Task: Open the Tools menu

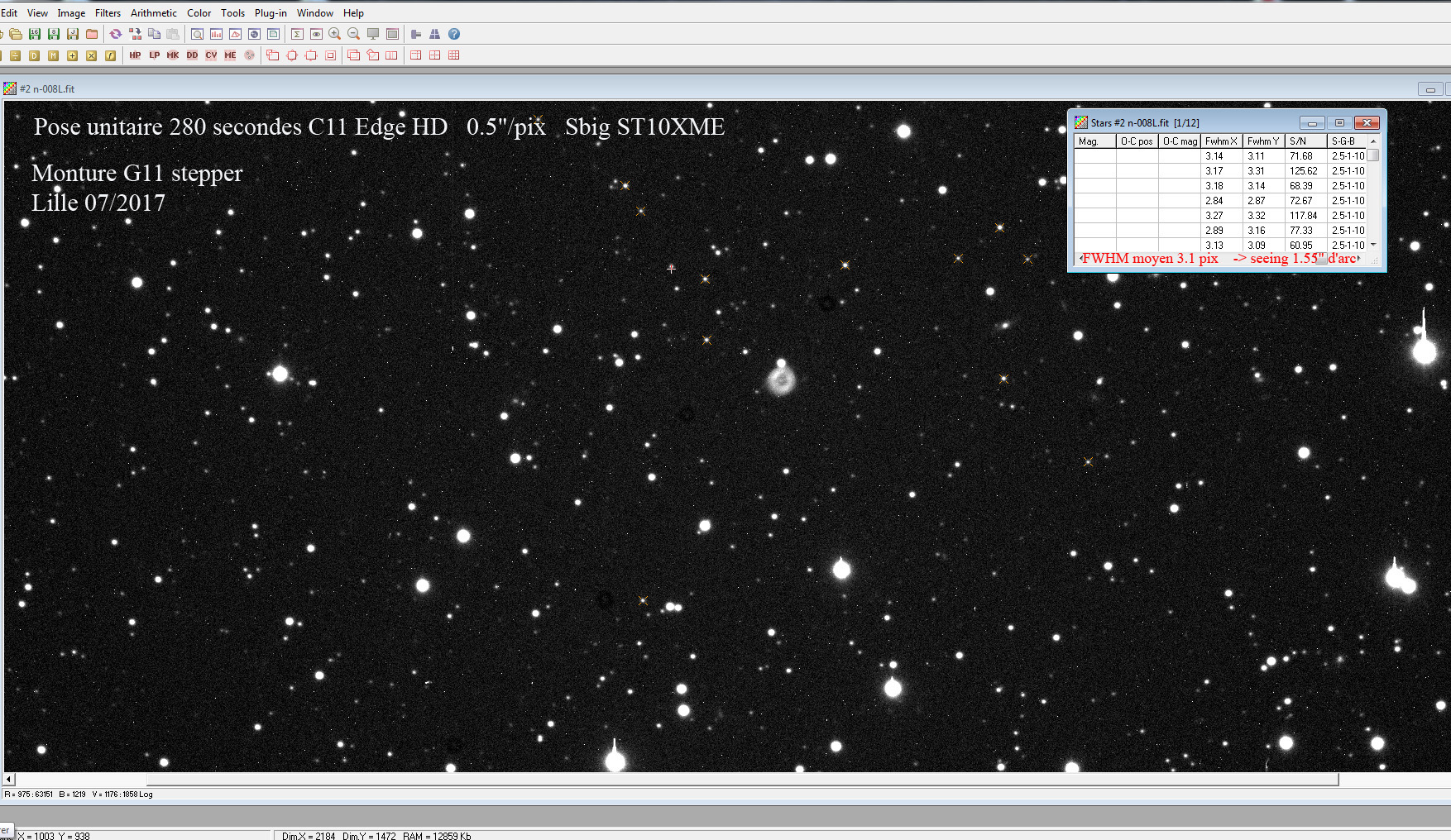Action: [233, 13]
